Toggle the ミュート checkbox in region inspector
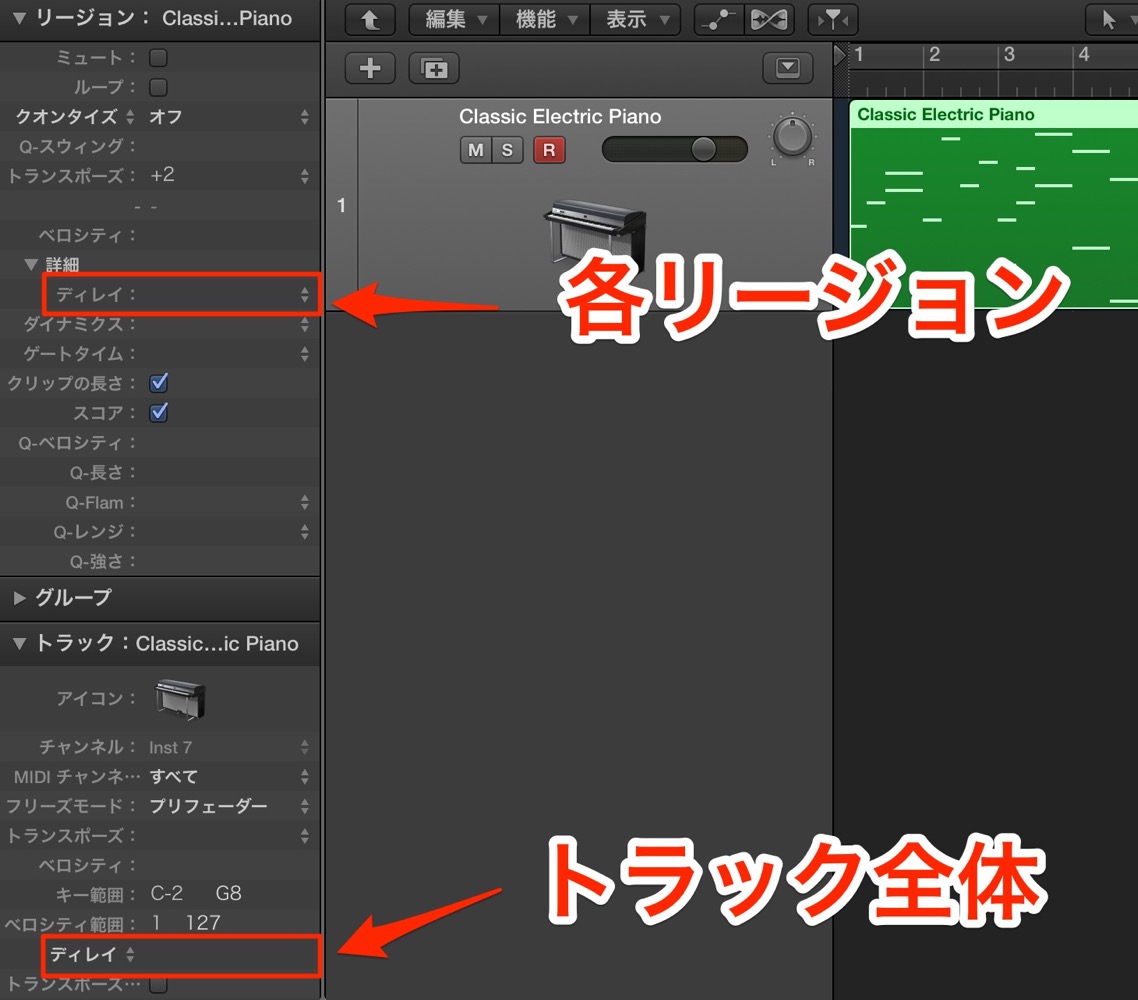 pyautogui.click(x=158, y=57)
